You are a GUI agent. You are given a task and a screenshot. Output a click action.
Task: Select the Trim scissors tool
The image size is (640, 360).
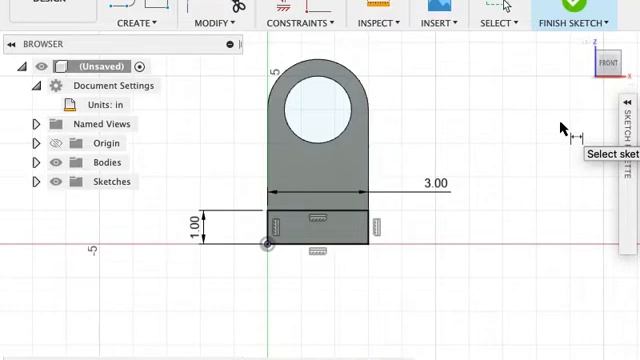click(239, 7)
